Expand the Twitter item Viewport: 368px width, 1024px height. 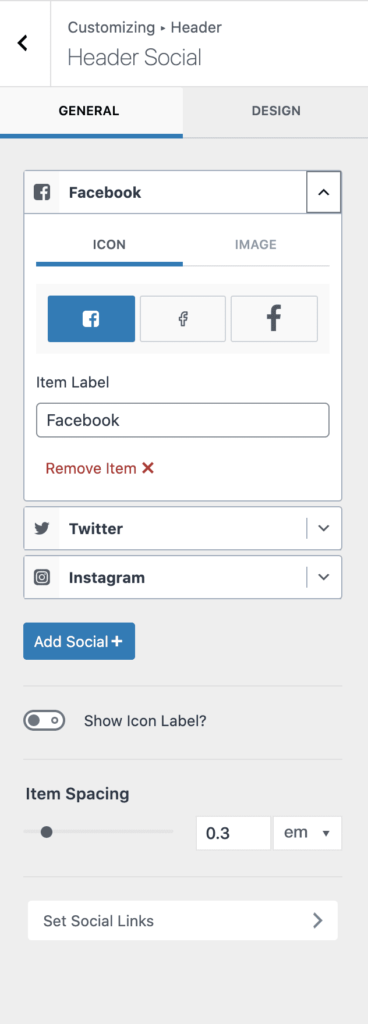click(324, 528)
